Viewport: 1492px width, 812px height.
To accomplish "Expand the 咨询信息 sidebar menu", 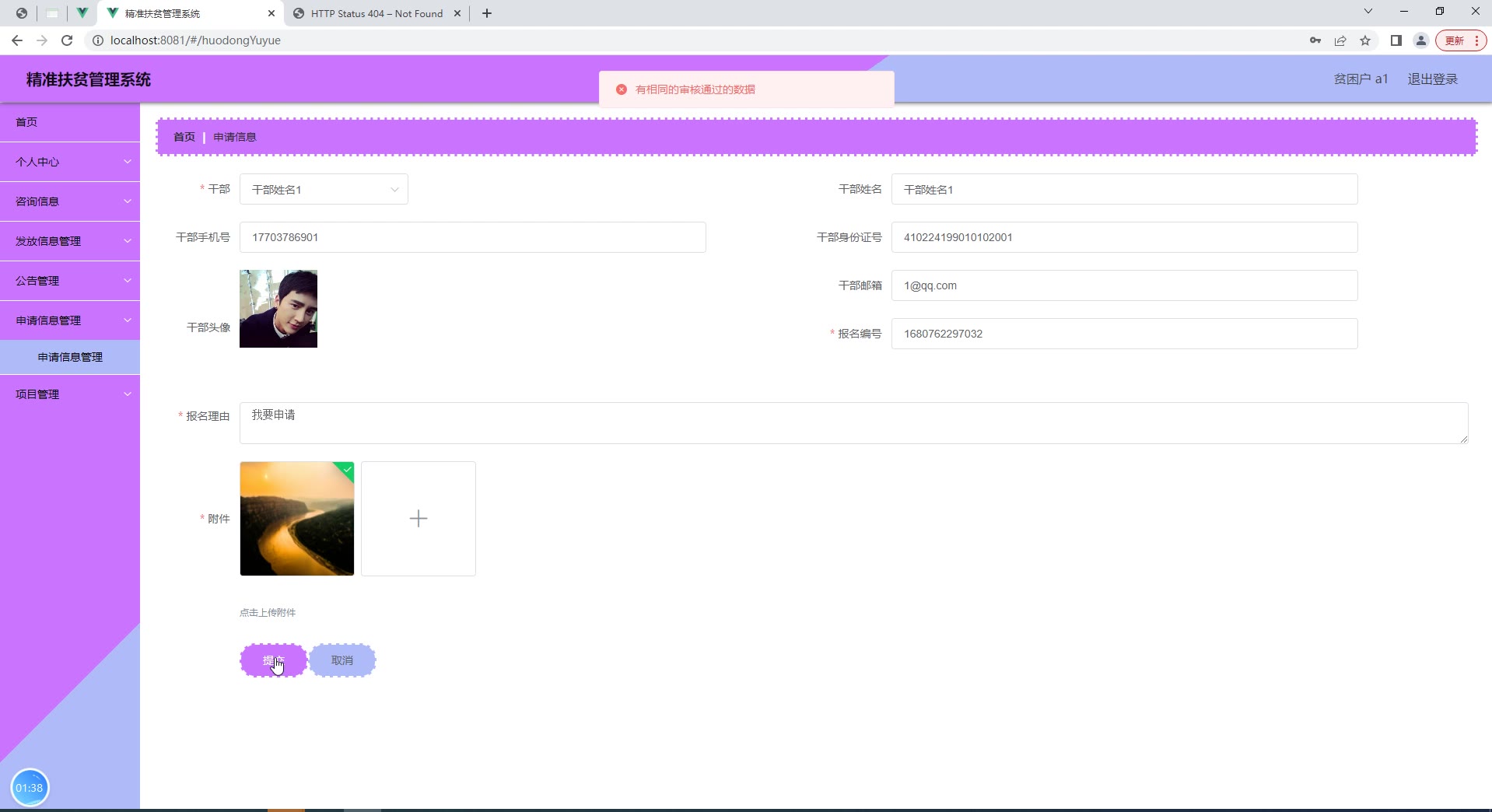I will 70,201.
